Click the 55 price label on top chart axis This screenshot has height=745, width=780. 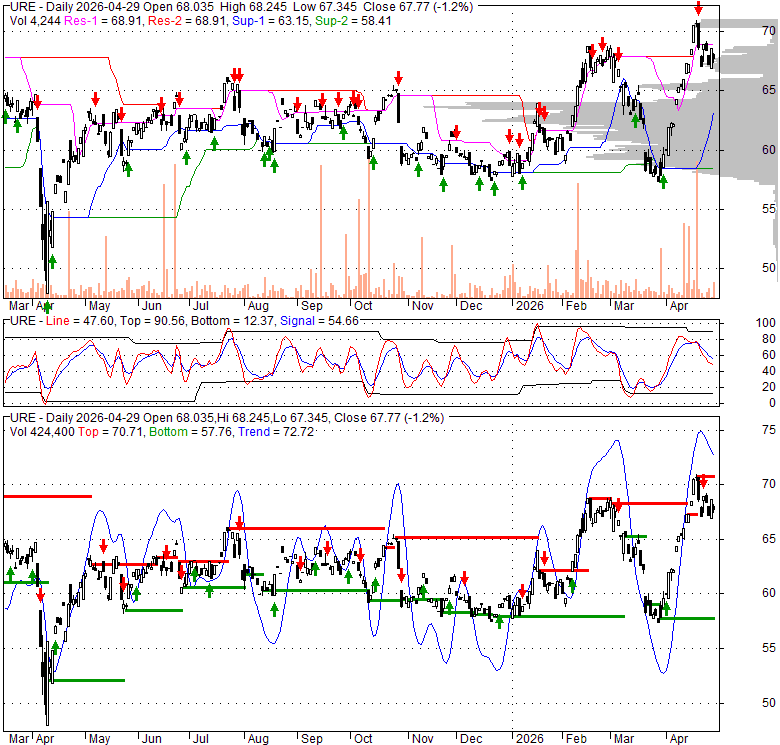click(x=769, y=208)
